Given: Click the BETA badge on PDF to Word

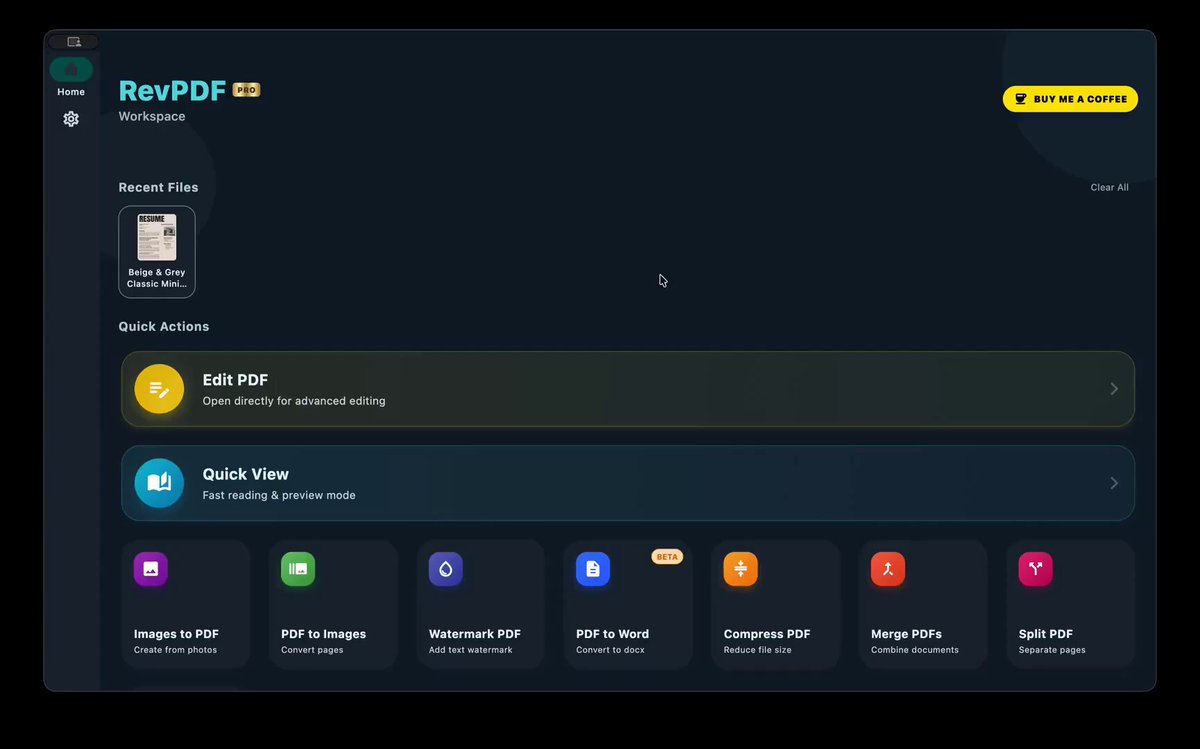Looking at the screenshot, I should (x=667, y=557).
